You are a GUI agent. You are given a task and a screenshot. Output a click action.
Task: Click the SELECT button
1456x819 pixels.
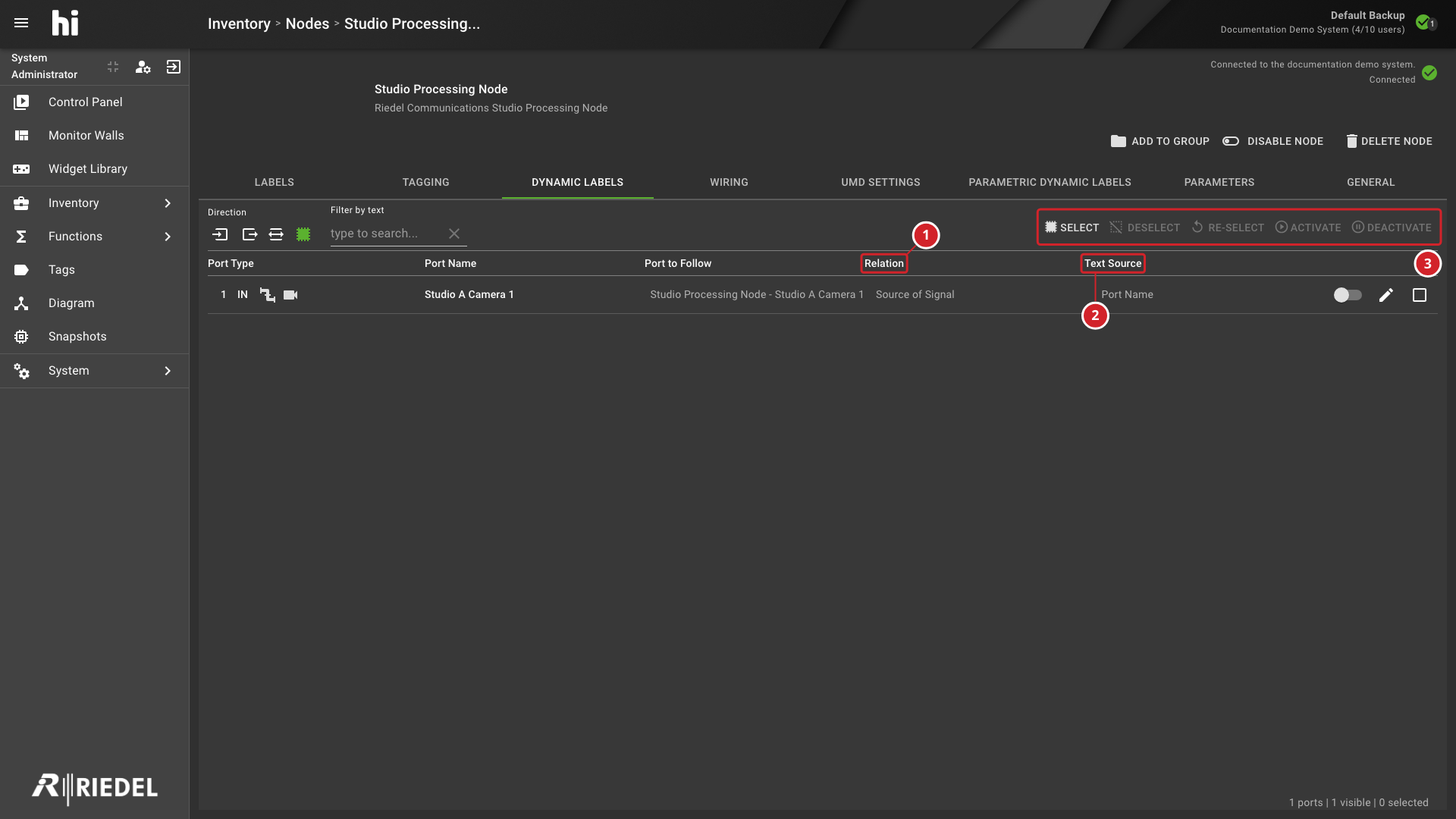click(1072, 227)
